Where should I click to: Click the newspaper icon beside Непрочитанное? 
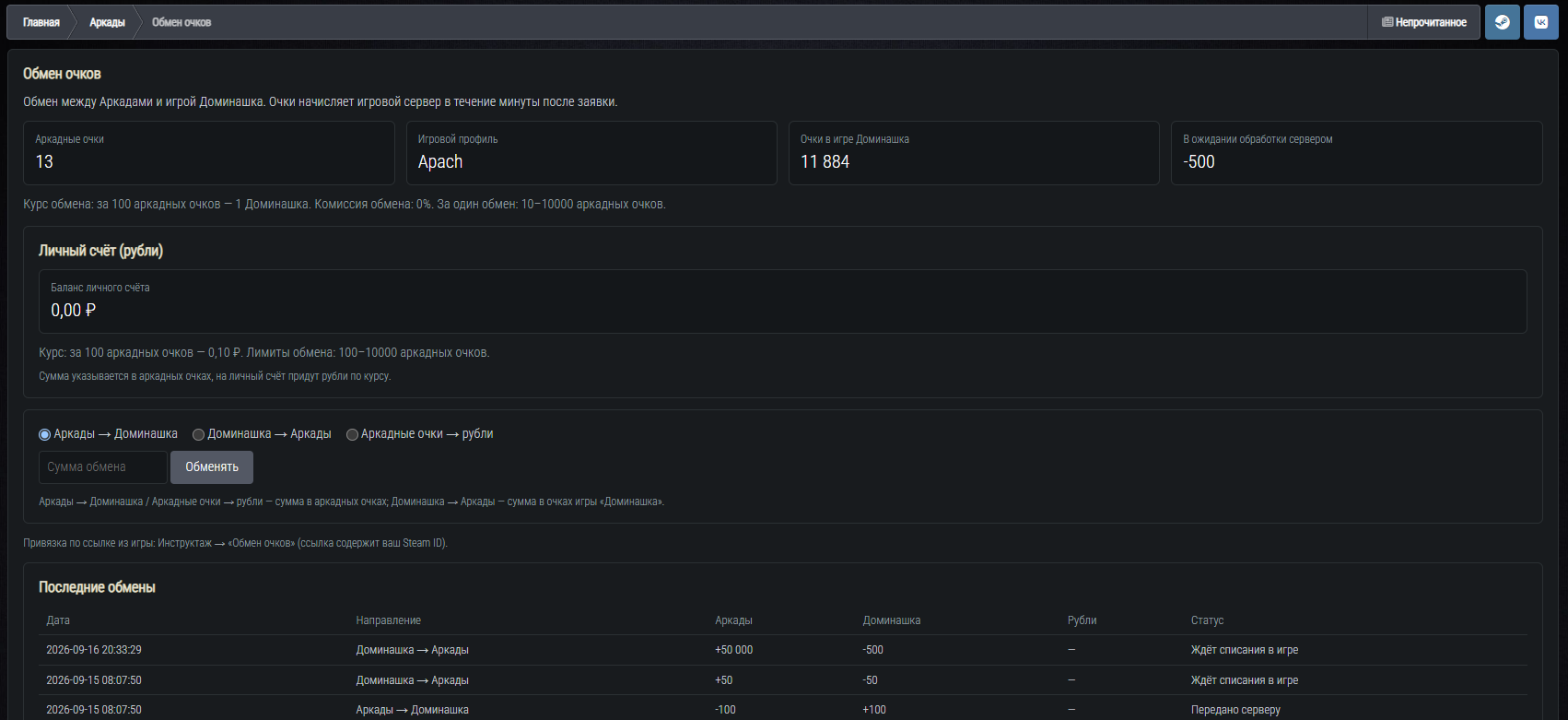1387,22
